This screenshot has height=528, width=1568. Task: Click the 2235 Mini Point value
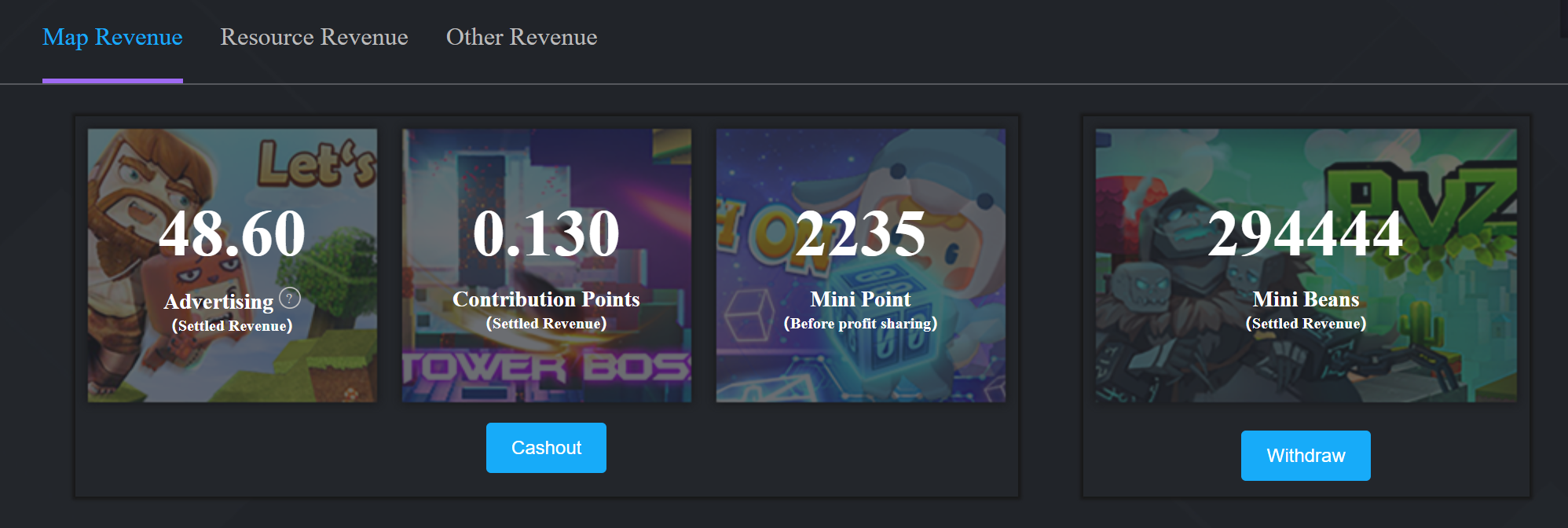click(x=861, y=233)
